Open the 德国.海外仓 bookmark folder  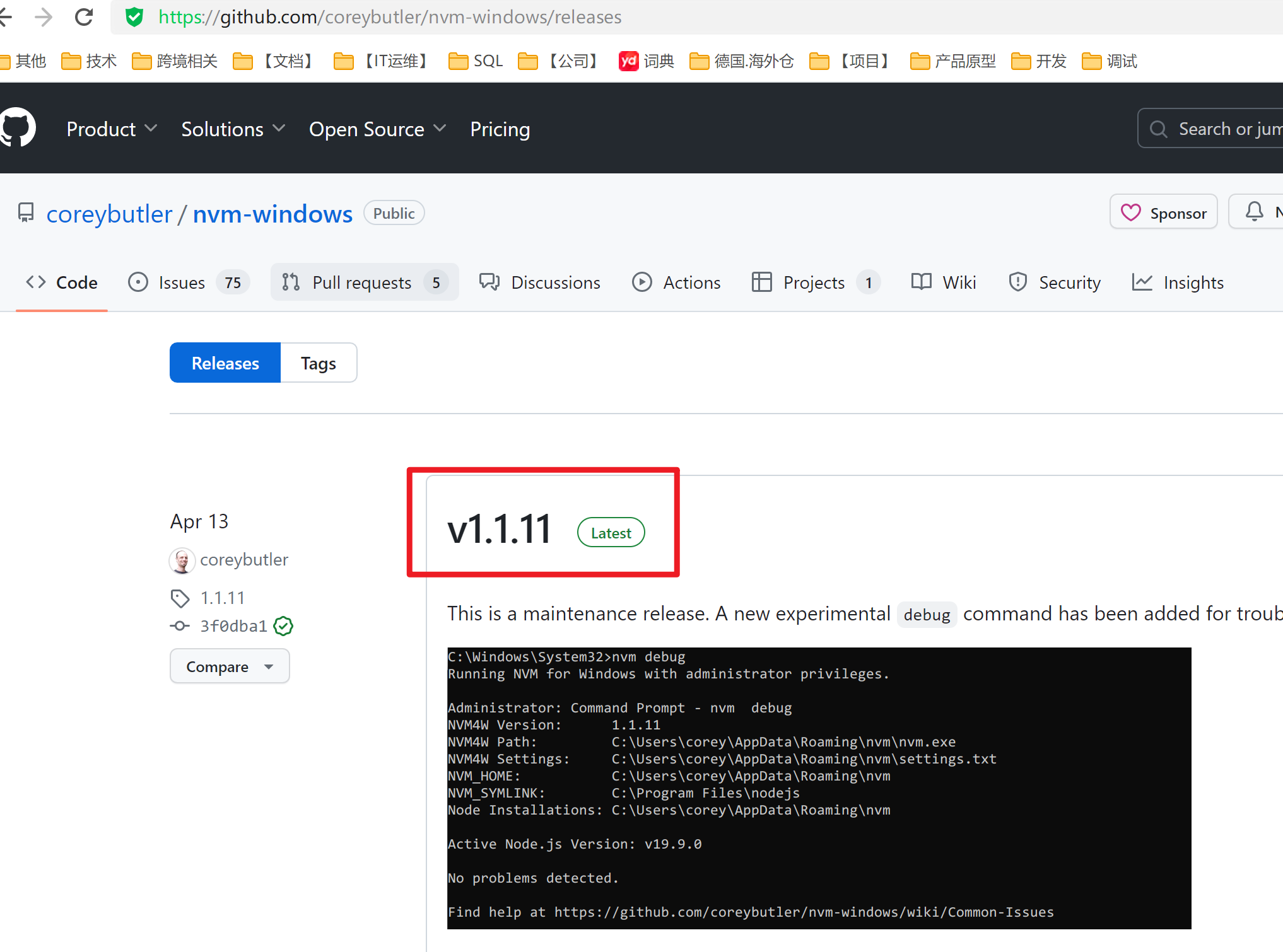[741, 61]
